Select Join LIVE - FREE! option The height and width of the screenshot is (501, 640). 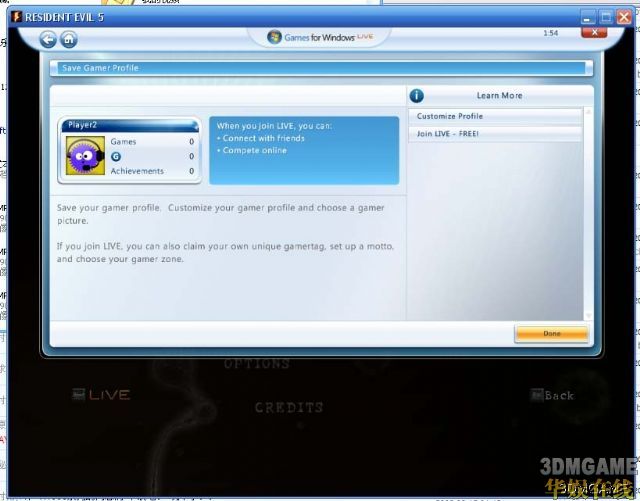pyautogui.click(x=495, y=134)
